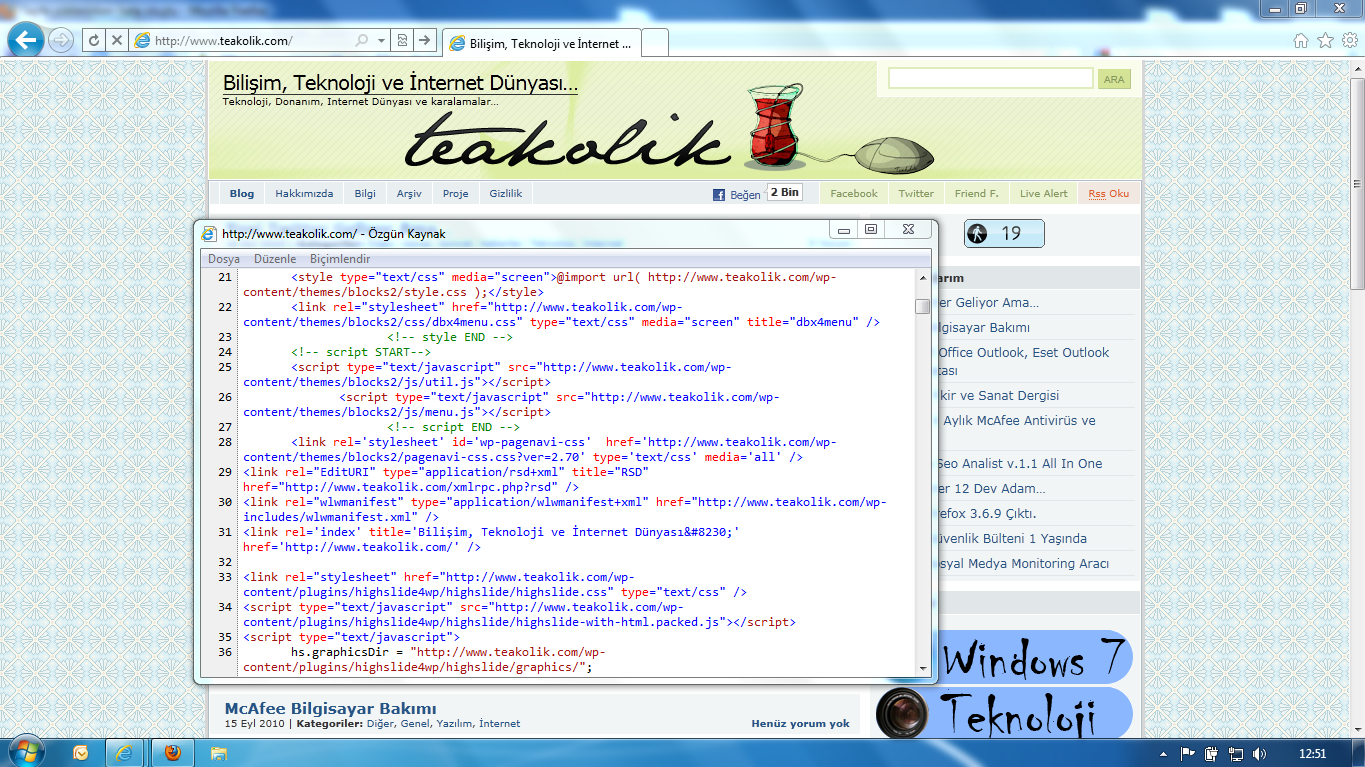Click the 'Henüz yorum yok' comments link
The height and width of the screenshot is (767, 1365).
[x=800, y=724]
